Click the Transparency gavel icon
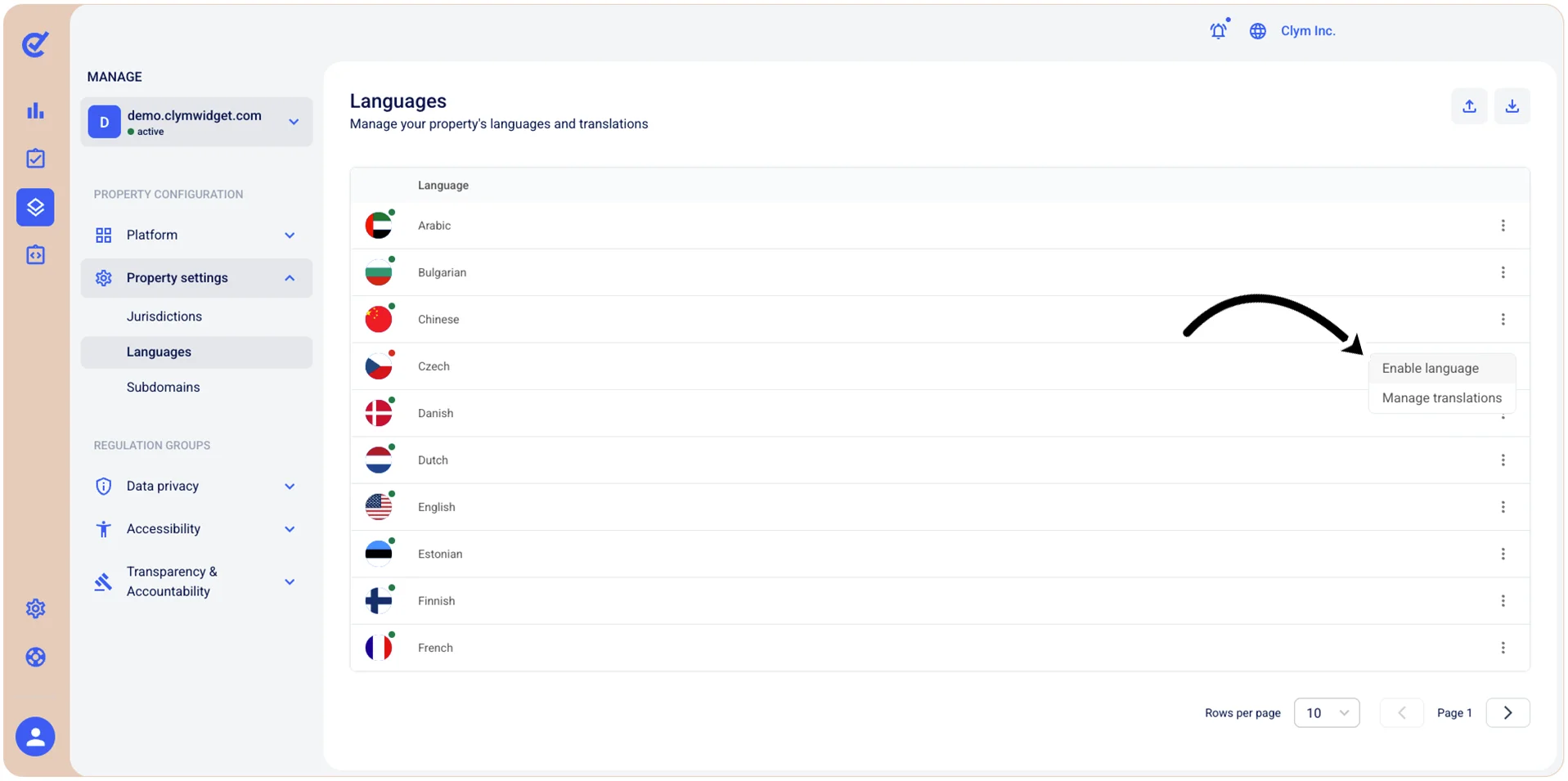This screenshot has width=1568, height=781. pos(103,581)
